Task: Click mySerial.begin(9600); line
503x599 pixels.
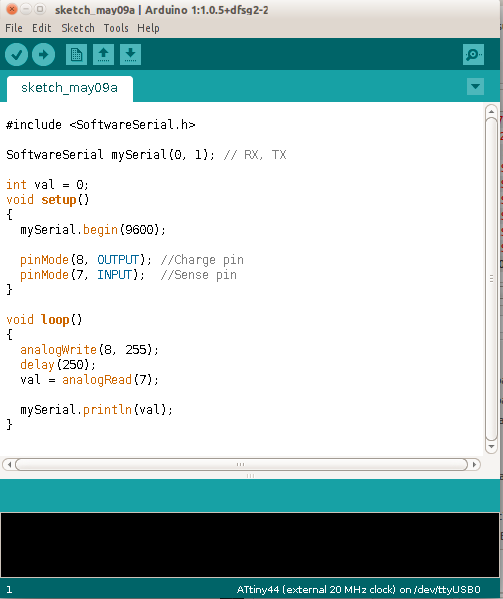Action: tap(93, 230)
